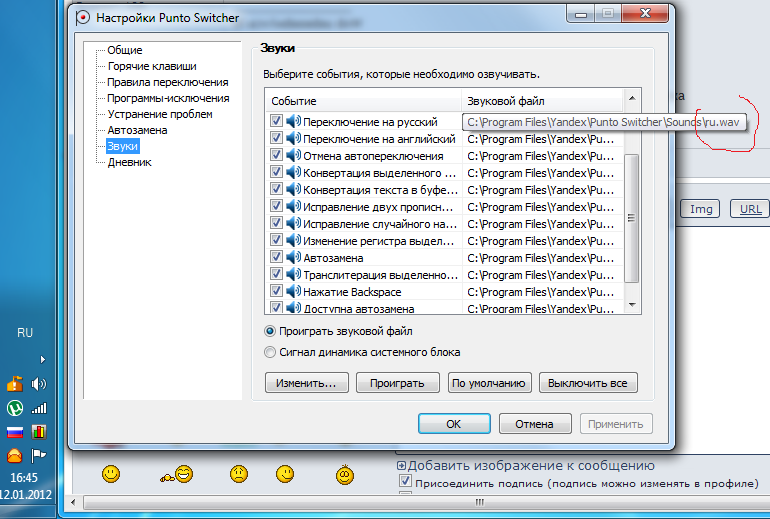Click the browser horizontal scrollbar thumb
The image size is (770, 519).
pos(426,502)
